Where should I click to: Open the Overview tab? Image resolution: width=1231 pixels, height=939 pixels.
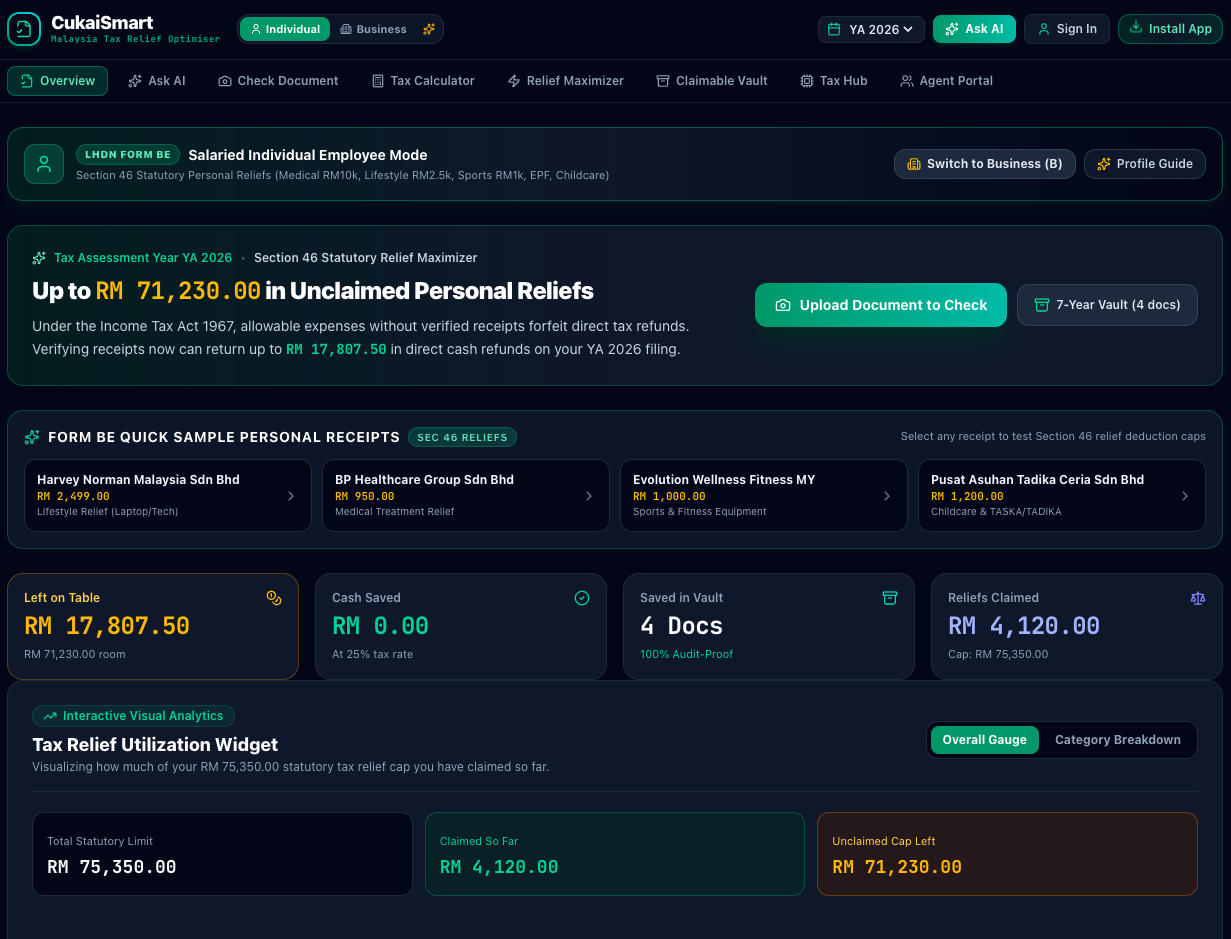(x=58, y=81)
